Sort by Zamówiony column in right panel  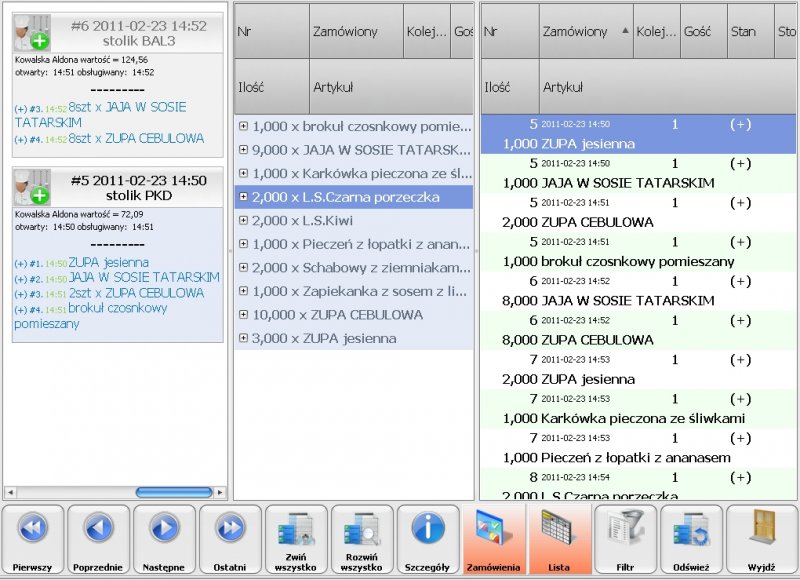(x=586, y=31)
